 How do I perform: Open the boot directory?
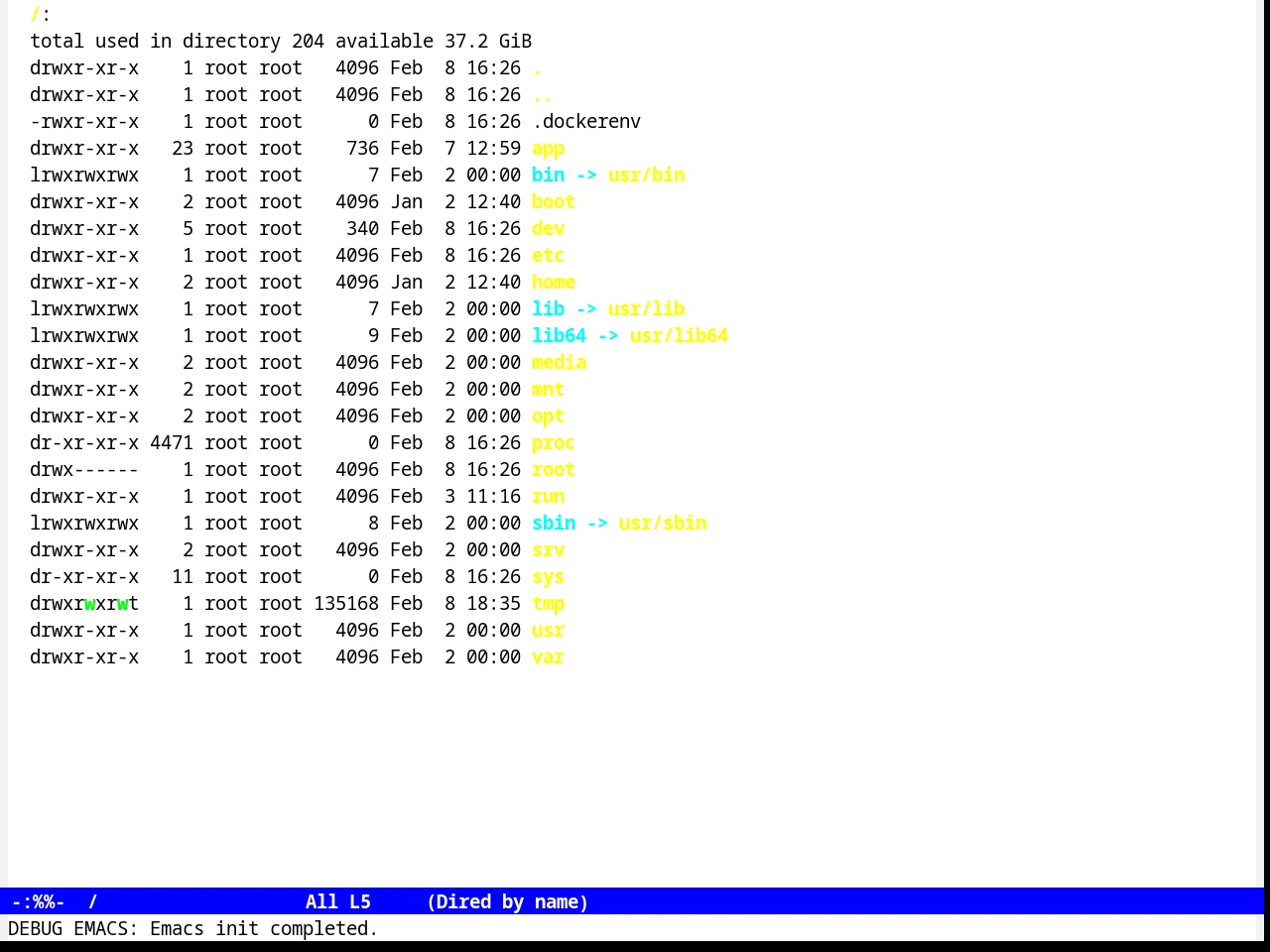click(554, 202)
